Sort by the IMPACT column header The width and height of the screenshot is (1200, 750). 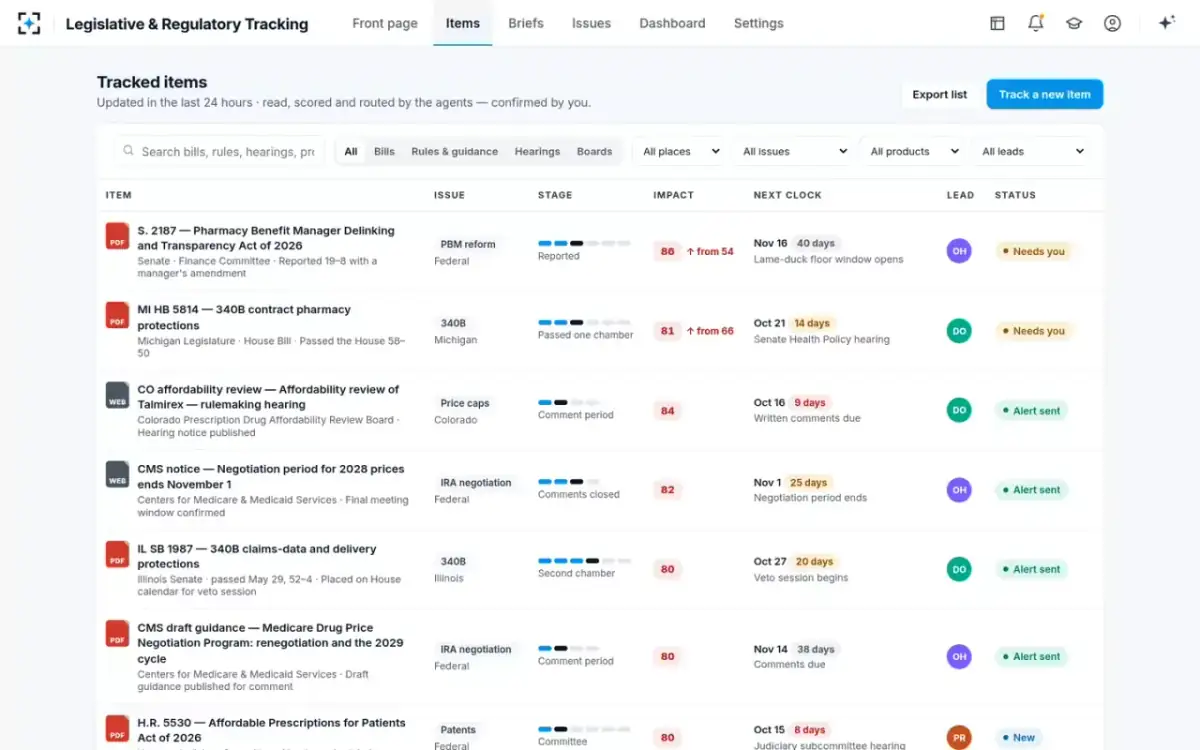click(673, 195)
